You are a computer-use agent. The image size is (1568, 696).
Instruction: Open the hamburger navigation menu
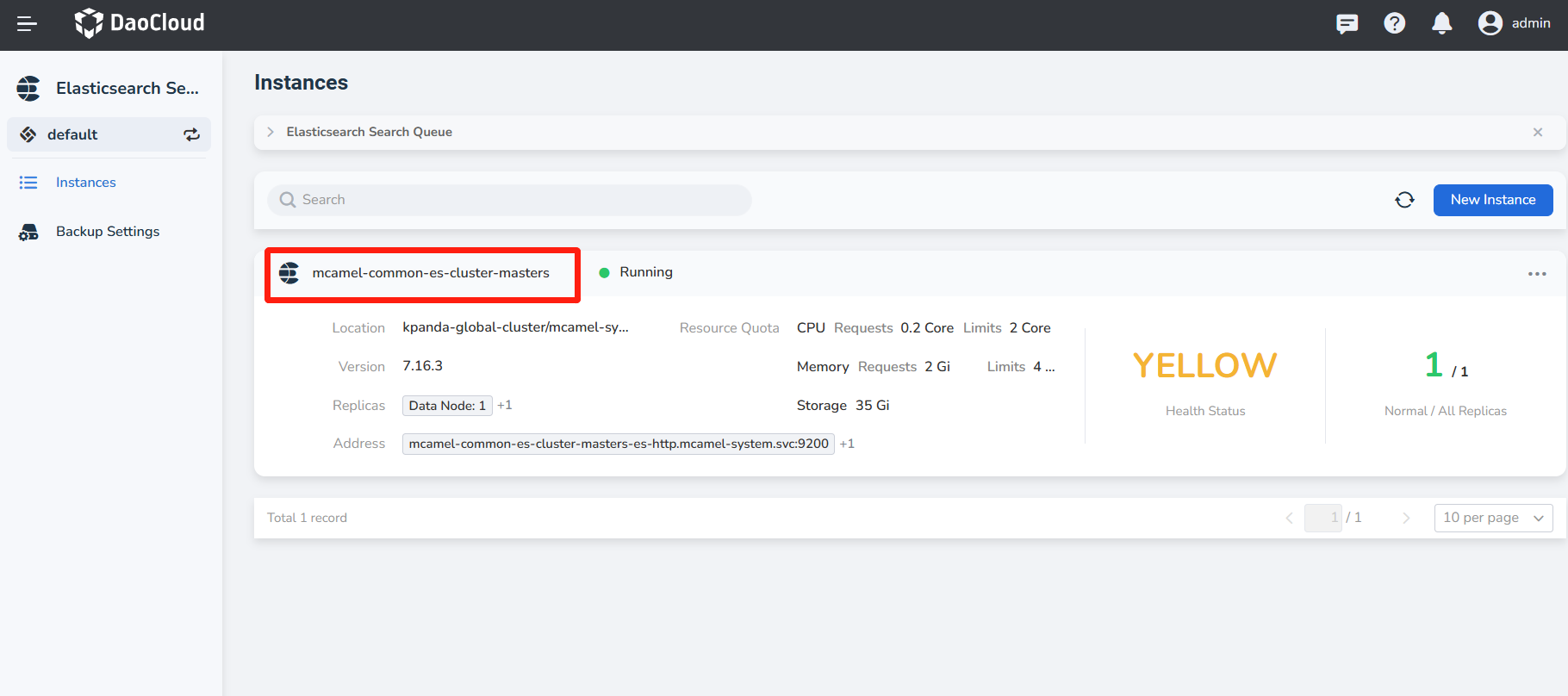(x=27, y=24)
